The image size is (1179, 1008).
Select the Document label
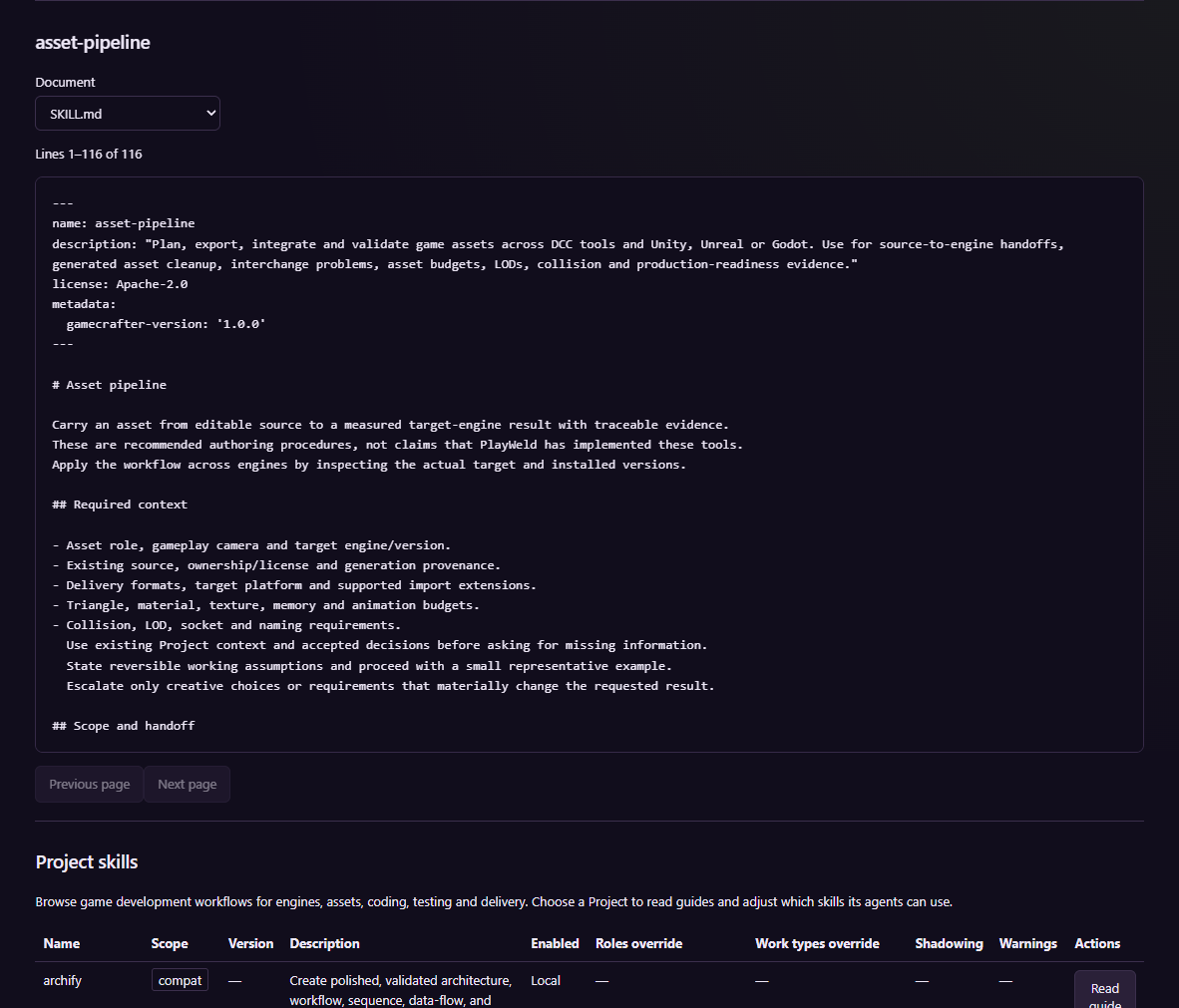click(x=66, y=82)
